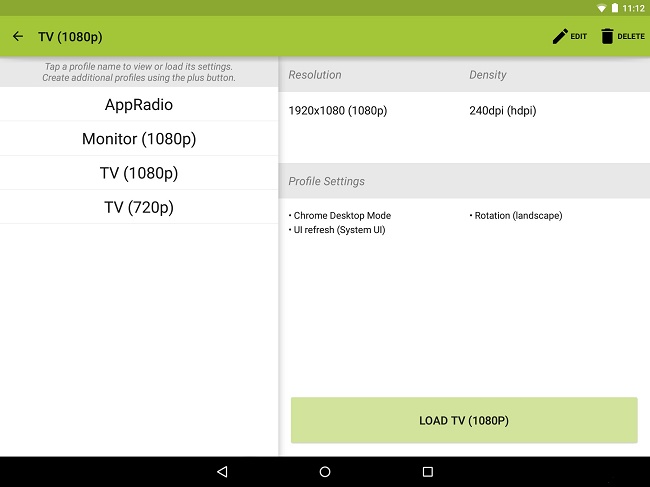
Task: Click the UI refresh (System UI) setting
Action: (x=337, y=230)
